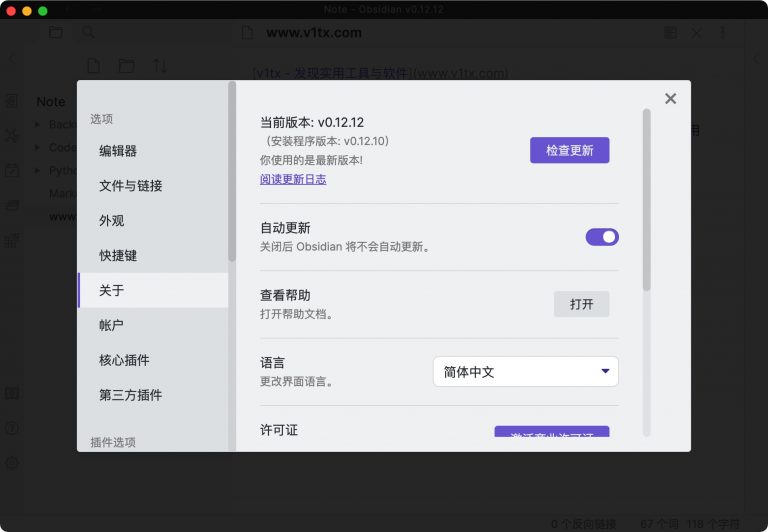Click the settings gear ribbon icon

coord(12,462)
